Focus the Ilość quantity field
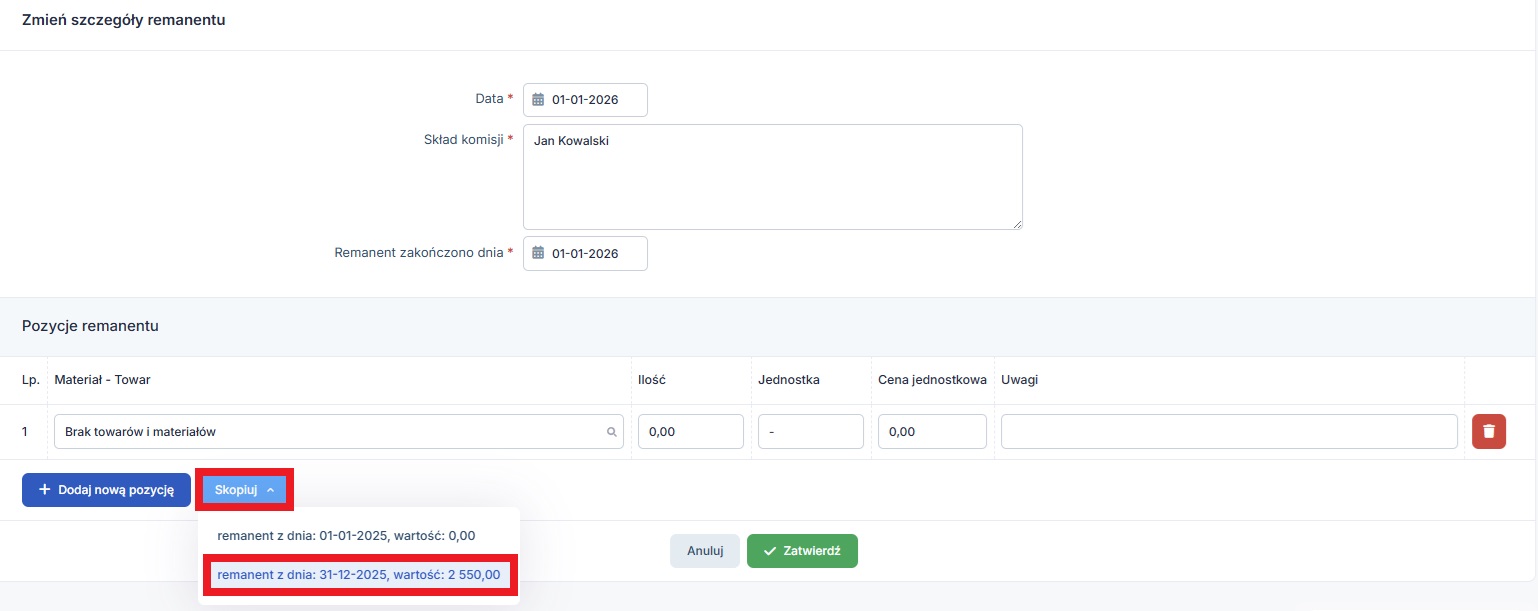 pyautogui.click(x=690, y=433)
